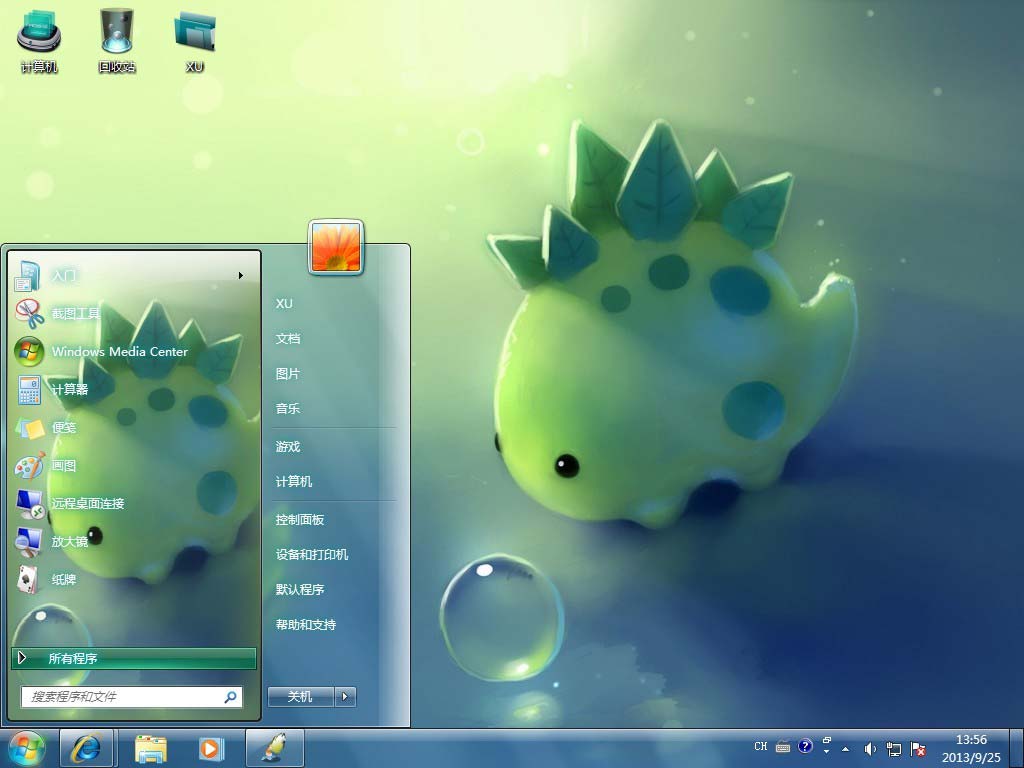Click Internet Explorer taskbar icon
Image resolution: width=1024 pixels, height=768 pixels.
pyautogui.click(x=86, y=748)
